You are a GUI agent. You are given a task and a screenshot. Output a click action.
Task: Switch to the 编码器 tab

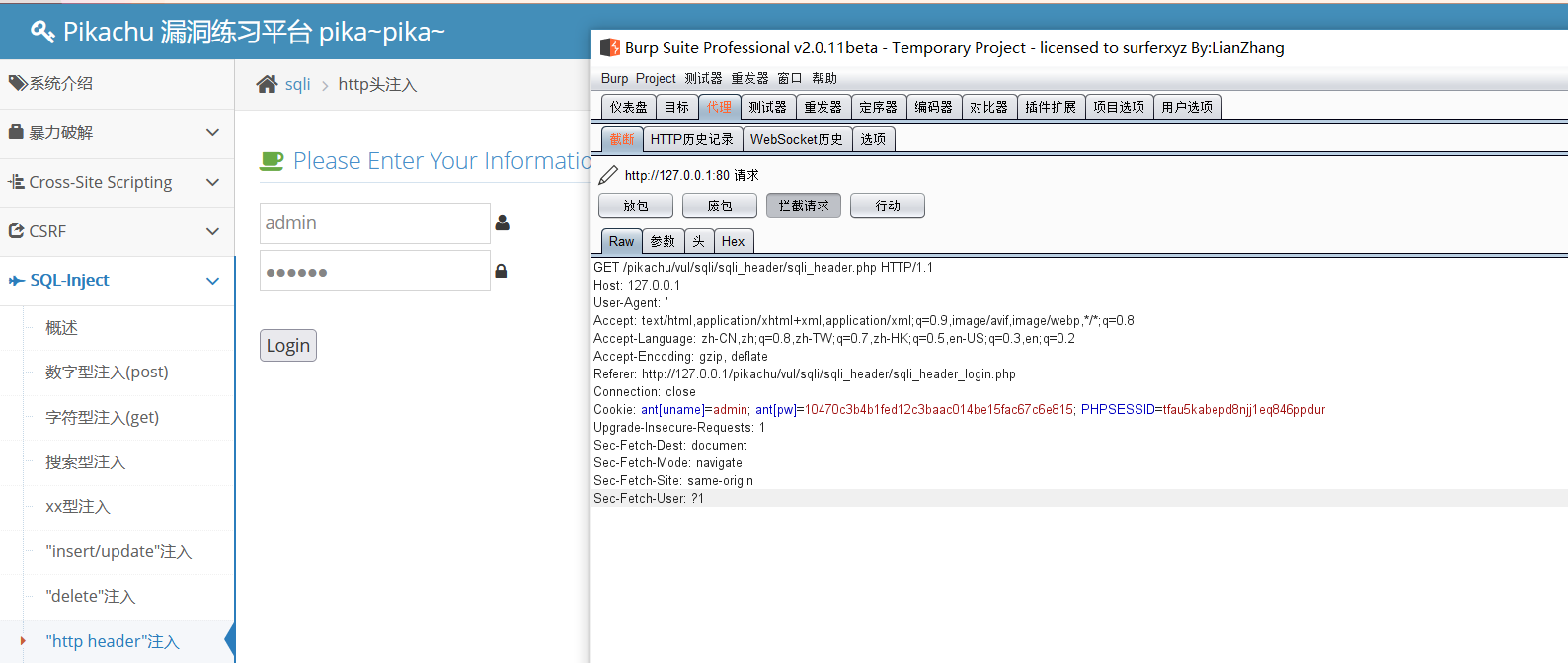933,107
